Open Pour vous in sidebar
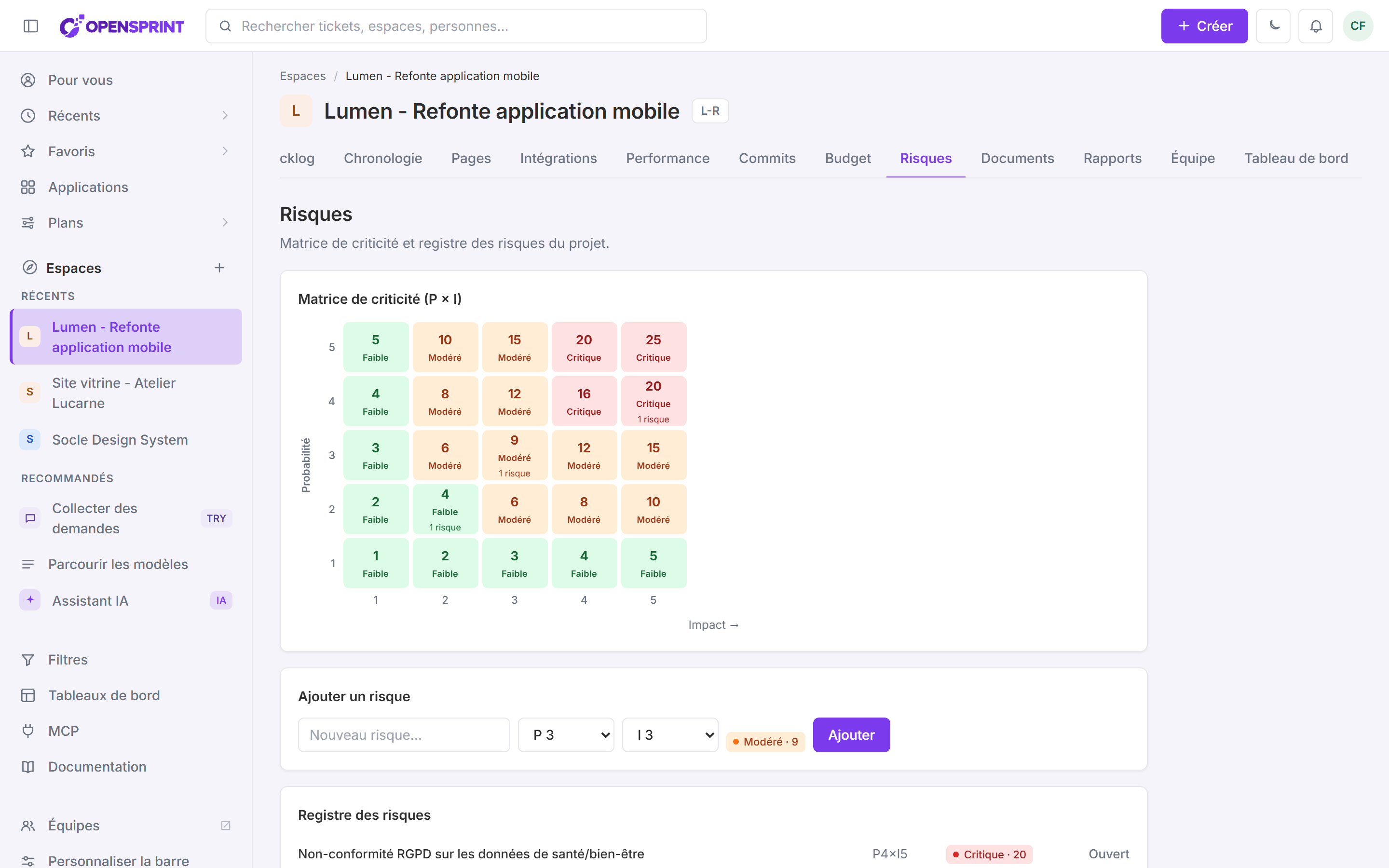The height and width of the screenshot is (868, 1389). tap(126, 80)
